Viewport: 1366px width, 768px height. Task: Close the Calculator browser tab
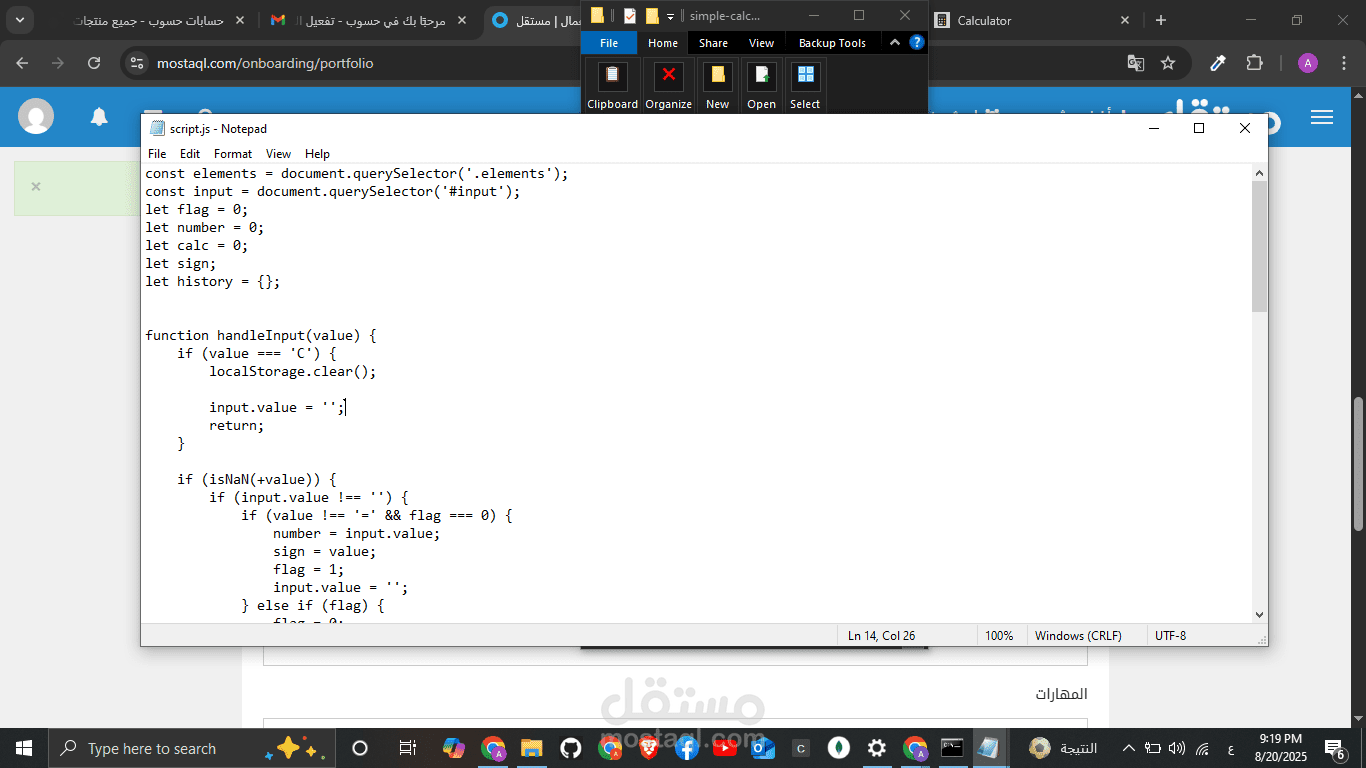click(1125, 20)
